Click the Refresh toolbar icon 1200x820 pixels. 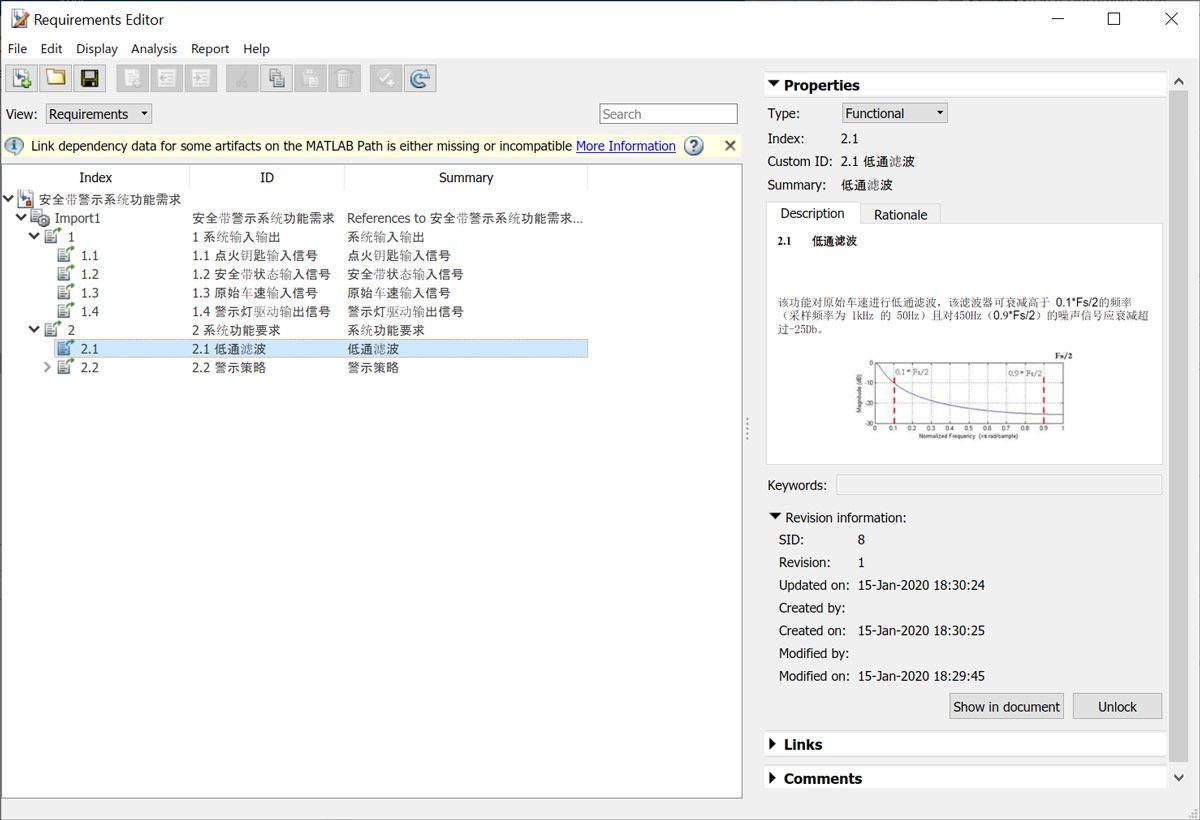(x=419, y=79)
